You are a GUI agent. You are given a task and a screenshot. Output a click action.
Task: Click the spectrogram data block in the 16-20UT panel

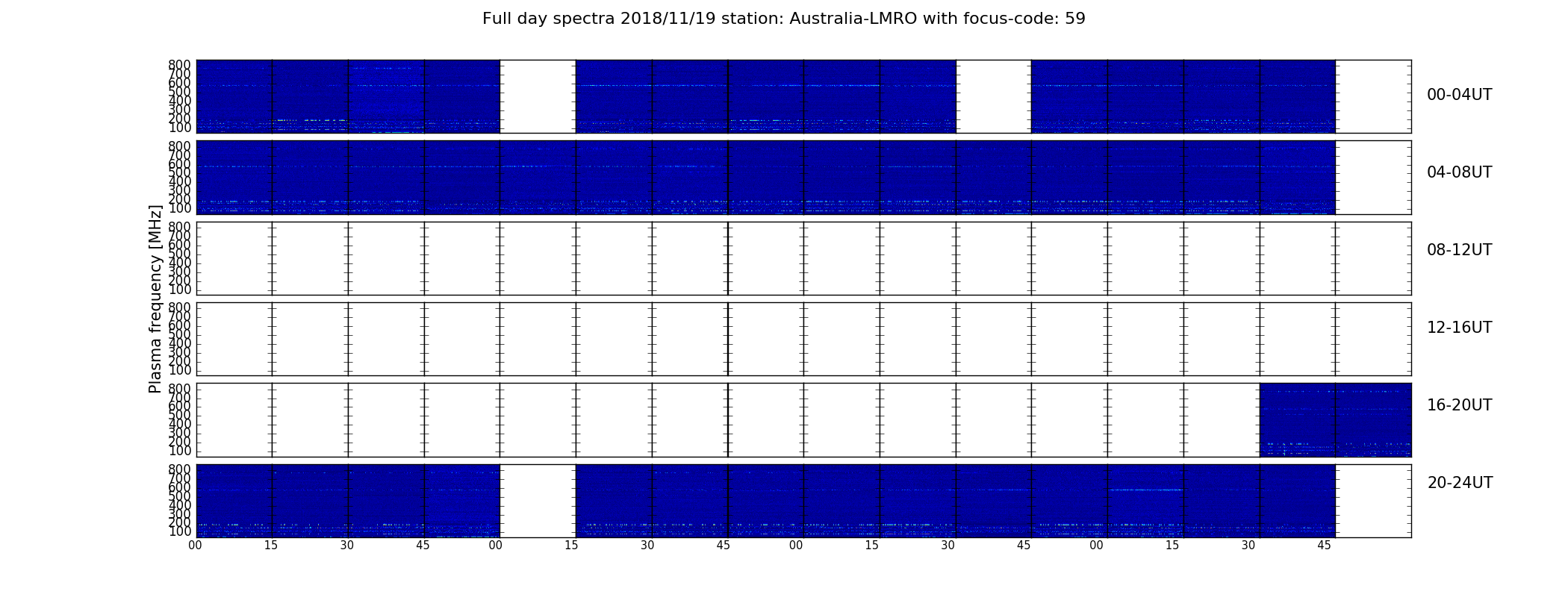click(1335, 419)
